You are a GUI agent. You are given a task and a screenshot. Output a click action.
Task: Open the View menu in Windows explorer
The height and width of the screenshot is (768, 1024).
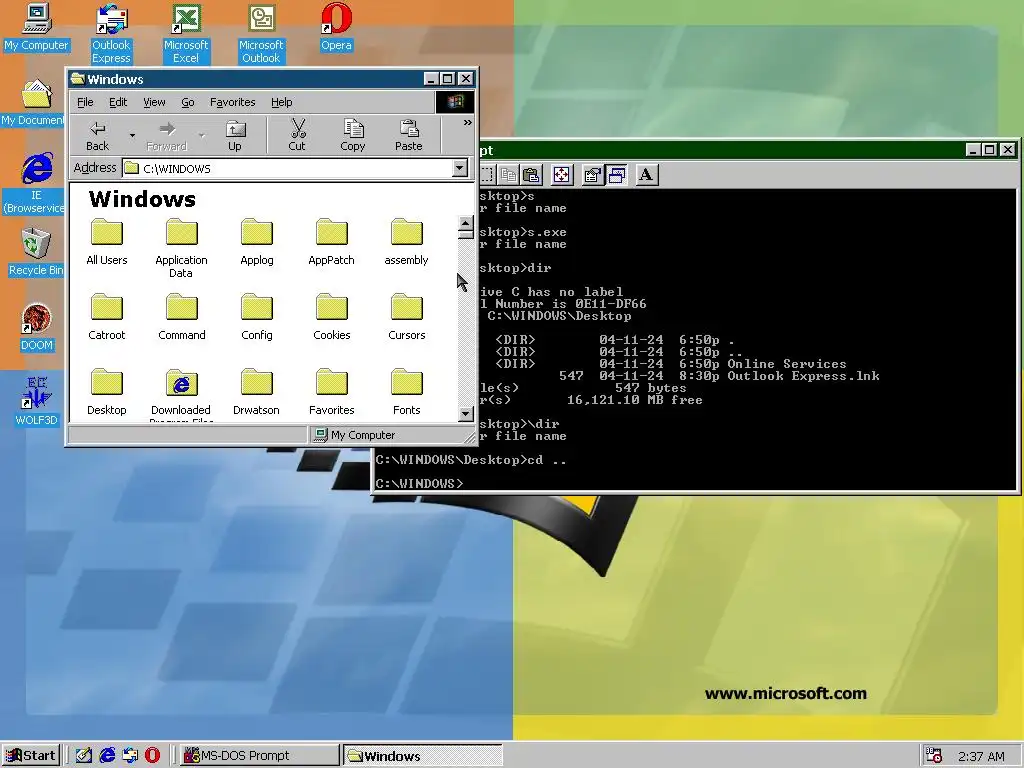tap(154, 103)
